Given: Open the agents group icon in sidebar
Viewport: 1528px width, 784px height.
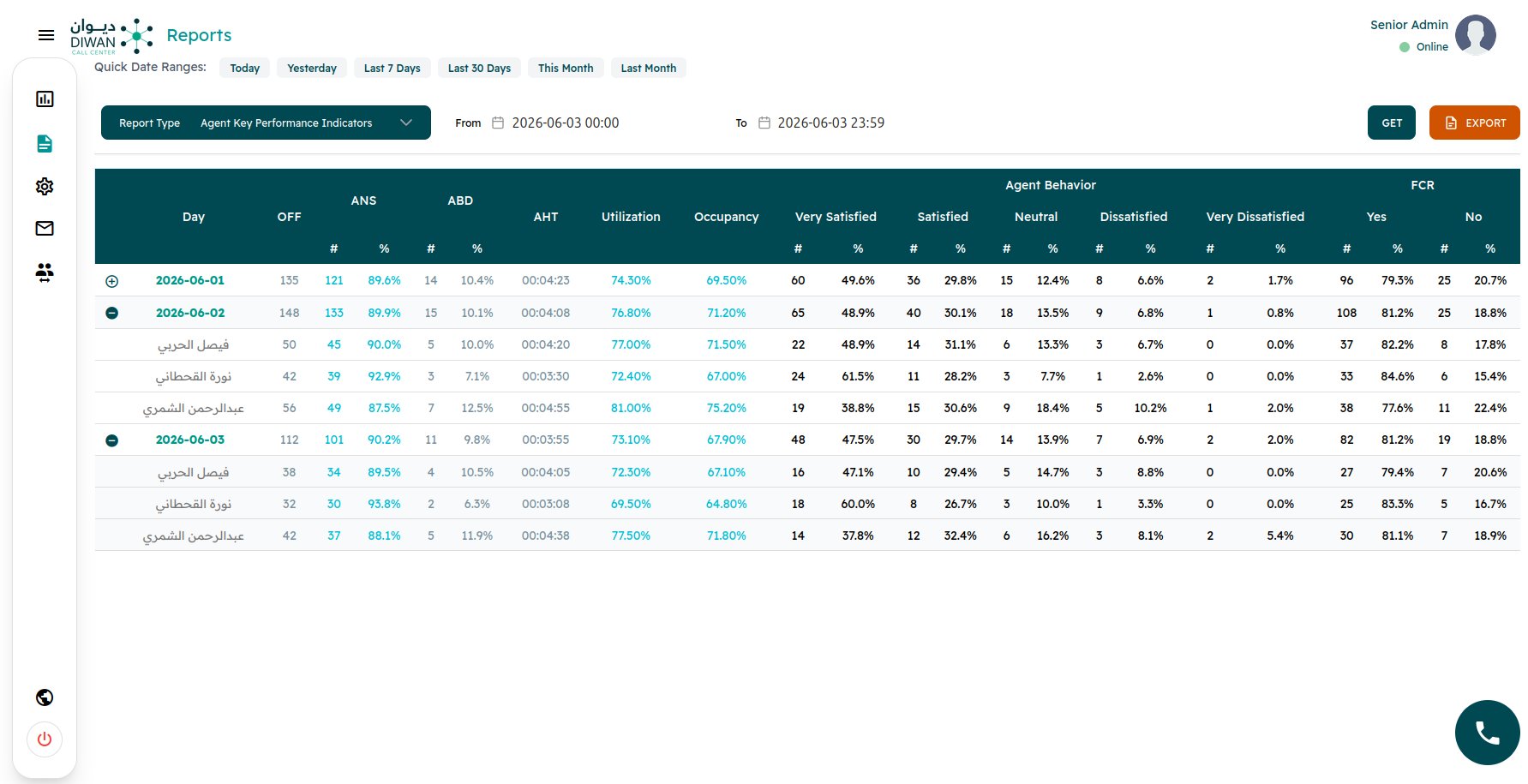Looking at the screenshot, I should (45, 272).
